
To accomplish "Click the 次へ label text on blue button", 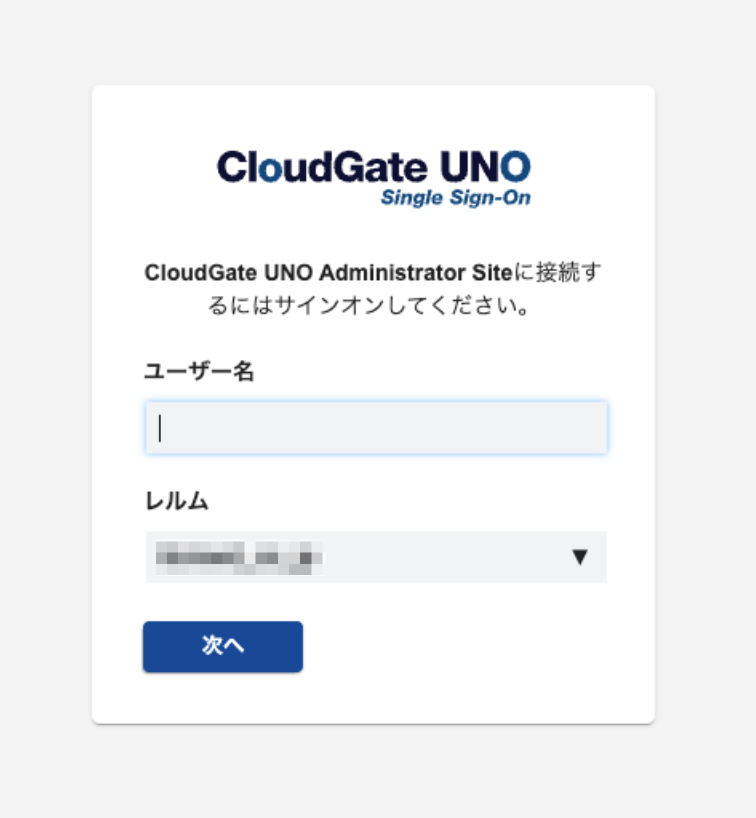I will [x=223, y=646].
